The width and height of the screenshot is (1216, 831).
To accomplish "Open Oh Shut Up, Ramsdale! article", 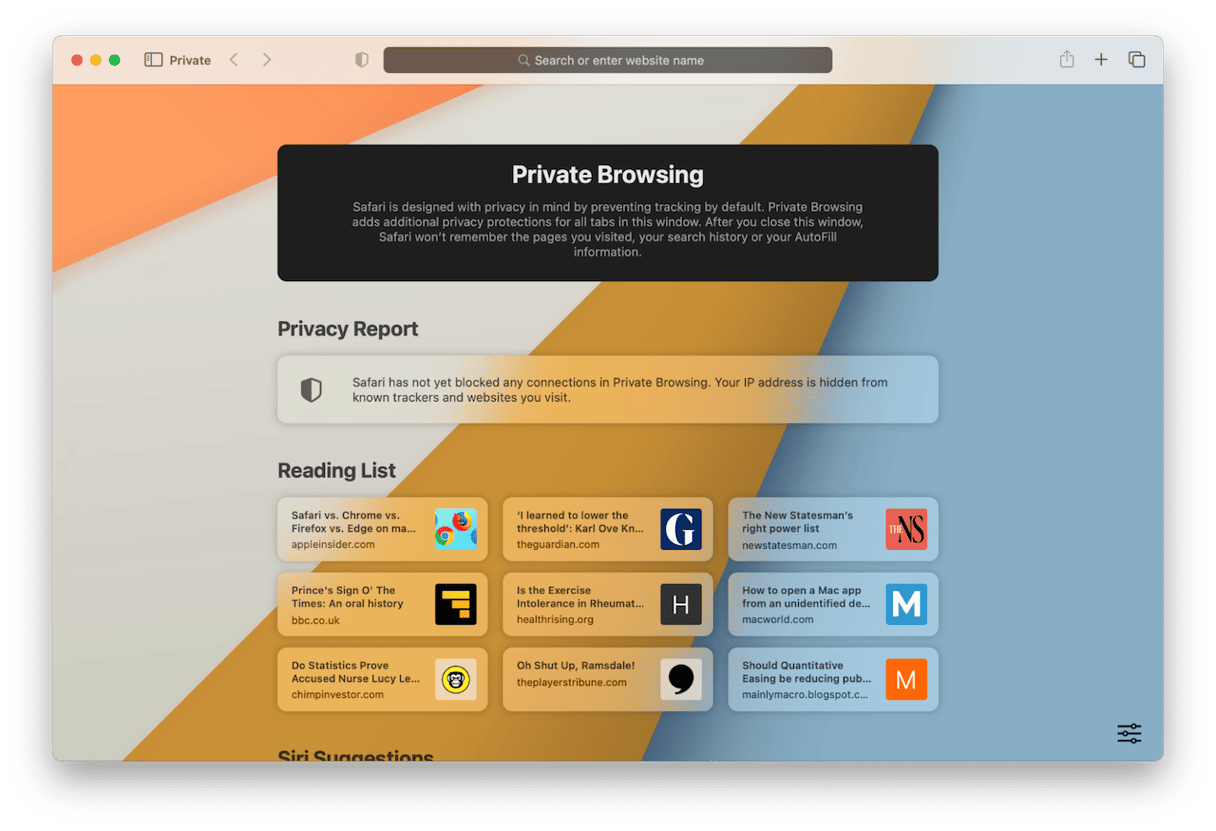I will point(580,679).
